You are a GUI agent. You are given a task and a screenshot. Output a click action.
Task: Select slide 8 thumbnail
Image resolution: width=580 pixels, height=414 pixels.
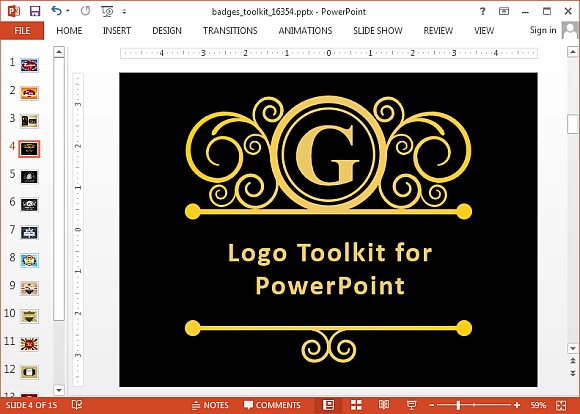coord(29,260)
